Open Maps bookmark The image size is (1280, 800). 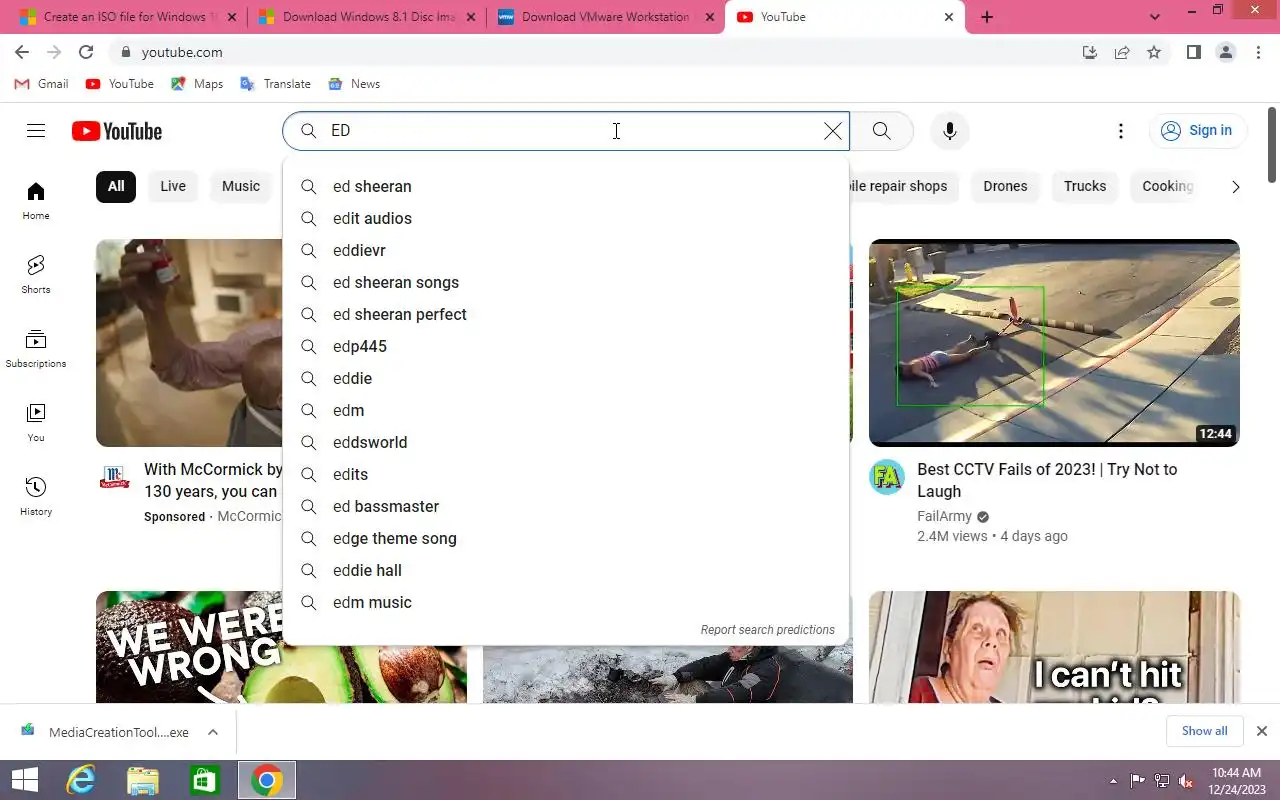pos(197,84)
